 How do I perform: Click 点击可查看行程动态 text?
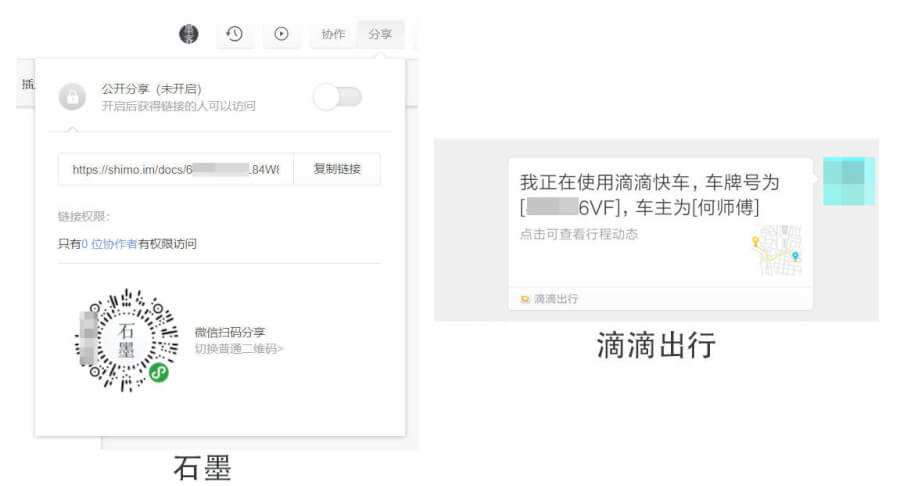[x=579, y=235]
